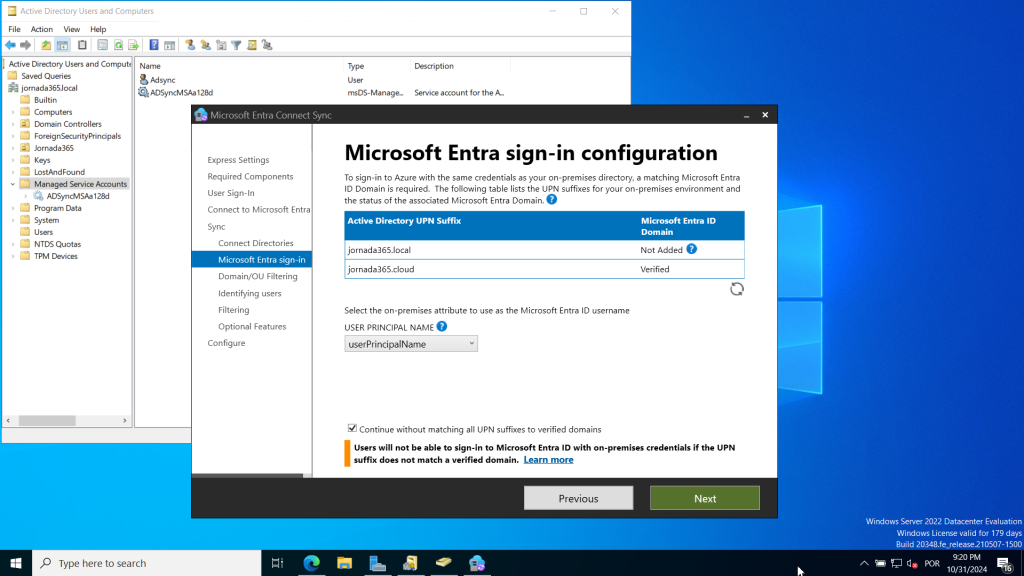Click tree scrollbar right arrow

point(125,421)
